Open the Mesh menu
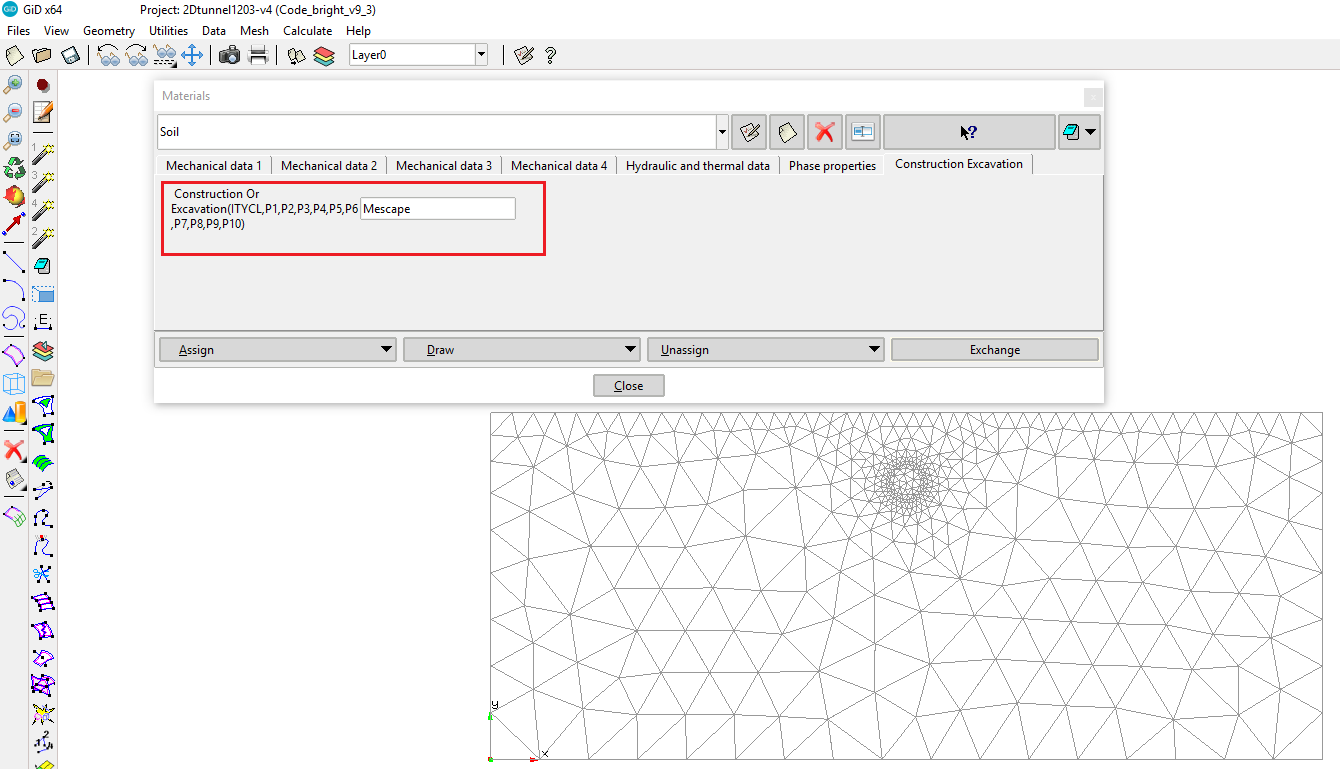 tap(254, 31)
